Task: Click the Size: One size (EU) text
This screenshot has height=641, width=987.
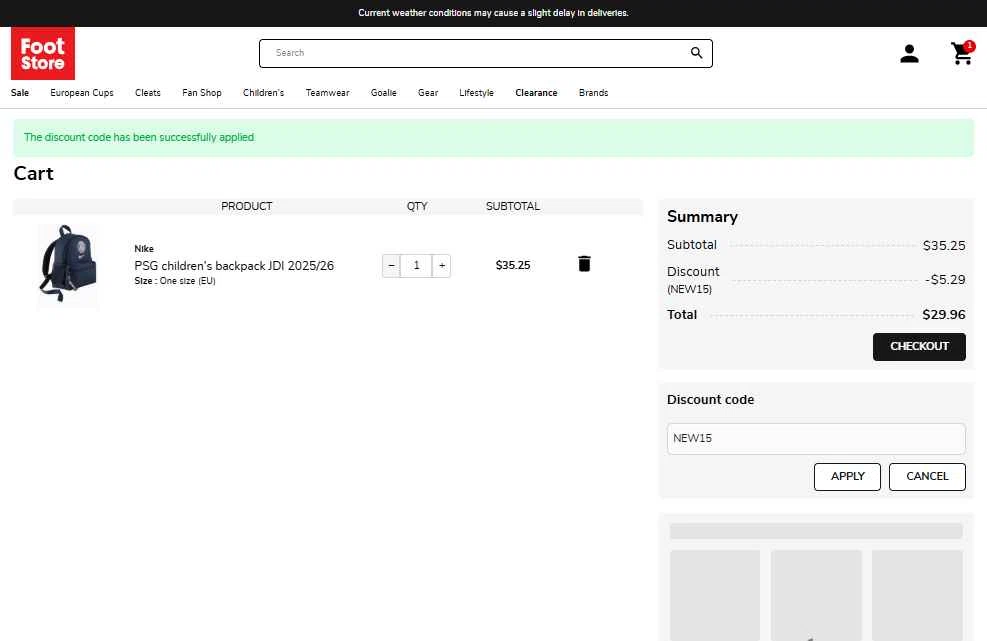Action: pyautogui.click(x=175, y=281)
